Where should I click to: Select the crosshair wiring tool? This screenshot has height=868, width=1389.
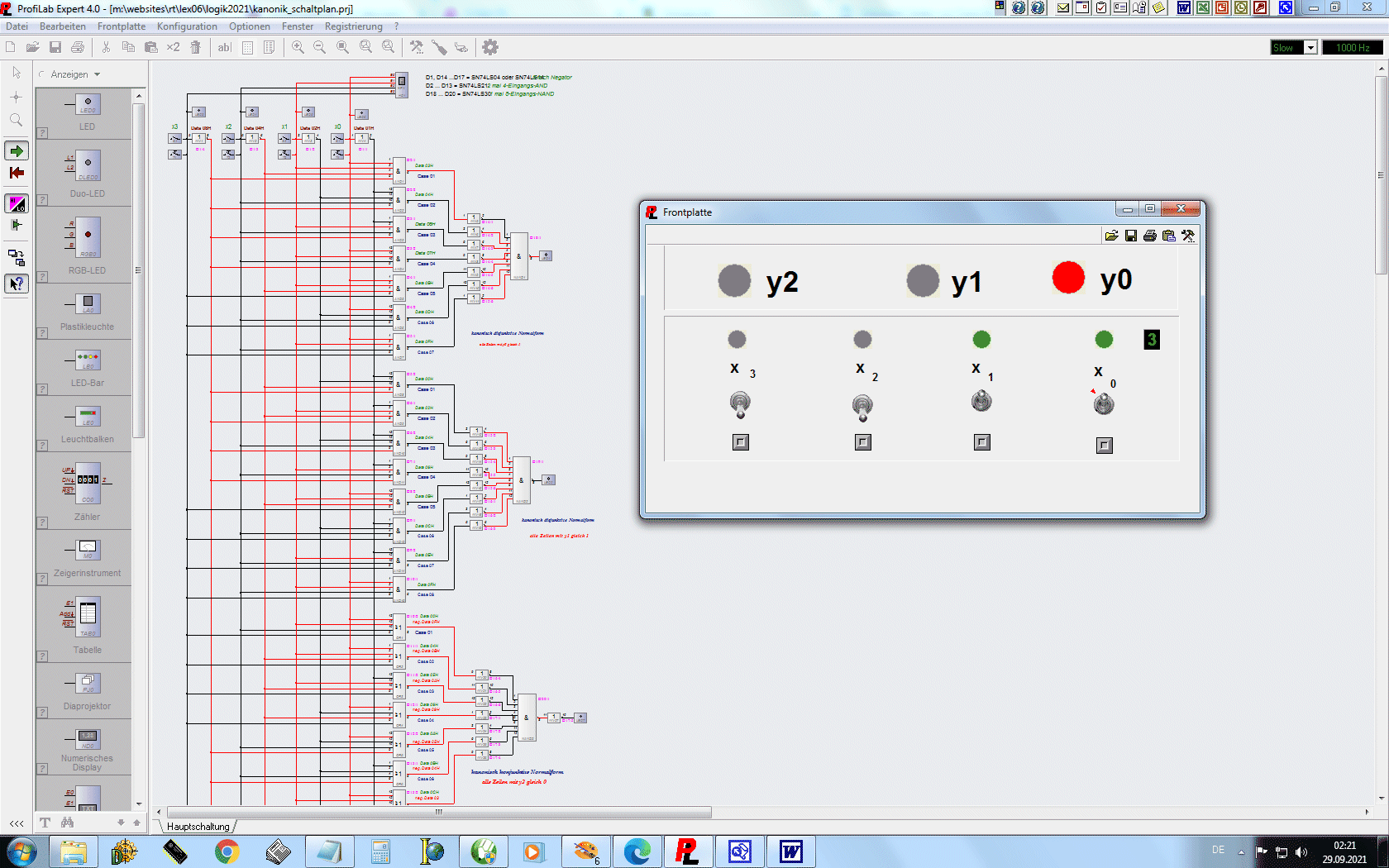(x=16, y=97)
